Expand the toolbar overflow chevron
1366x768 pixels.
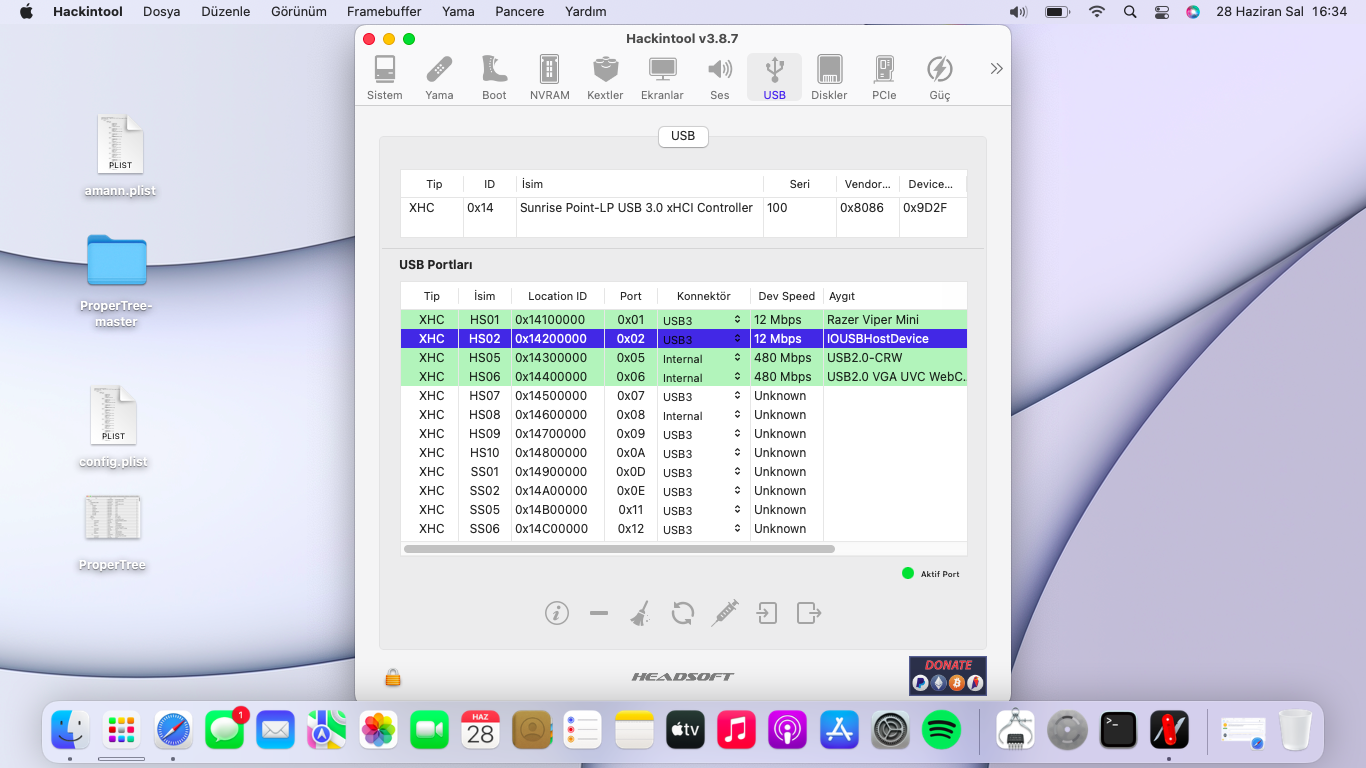coord(996,69)
